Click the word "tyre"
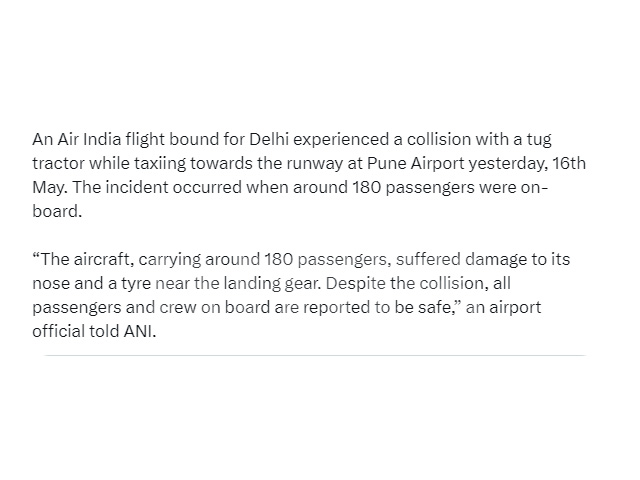640x480 pixels. (136, 285)
